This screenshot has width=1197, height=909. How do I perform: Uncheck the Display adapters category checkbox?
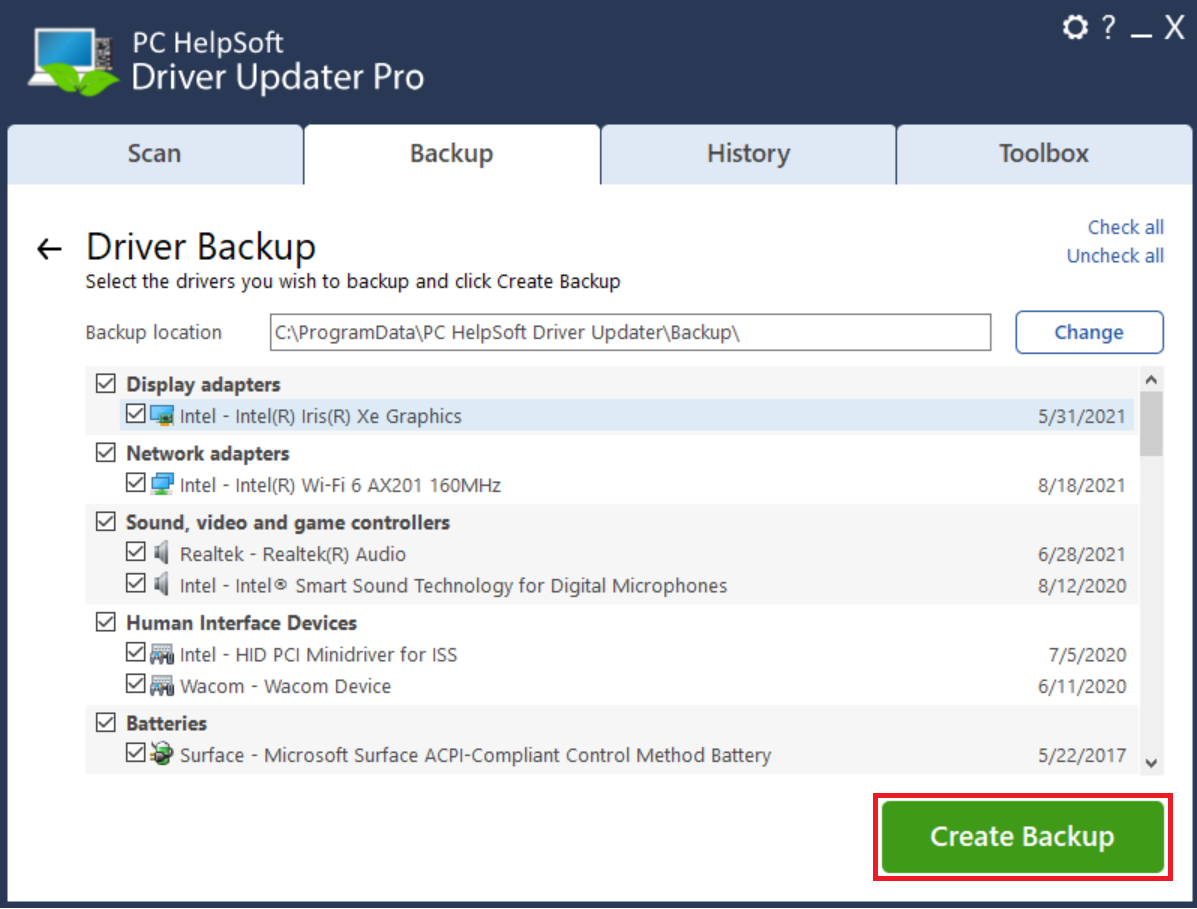click(106, 383)
